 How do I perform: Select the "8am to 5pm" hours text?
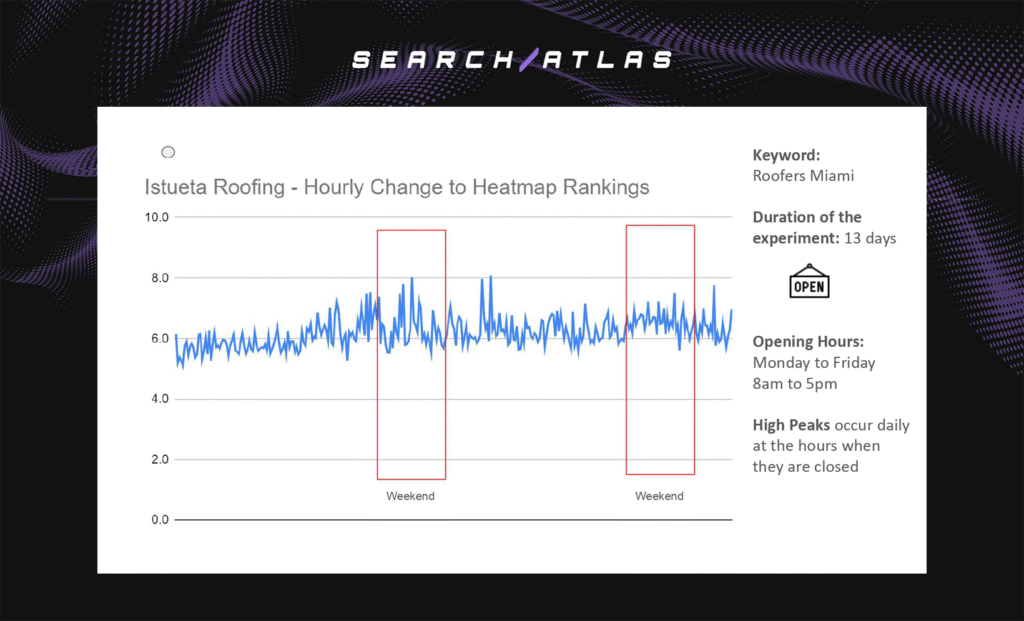(x=795, y=384)
